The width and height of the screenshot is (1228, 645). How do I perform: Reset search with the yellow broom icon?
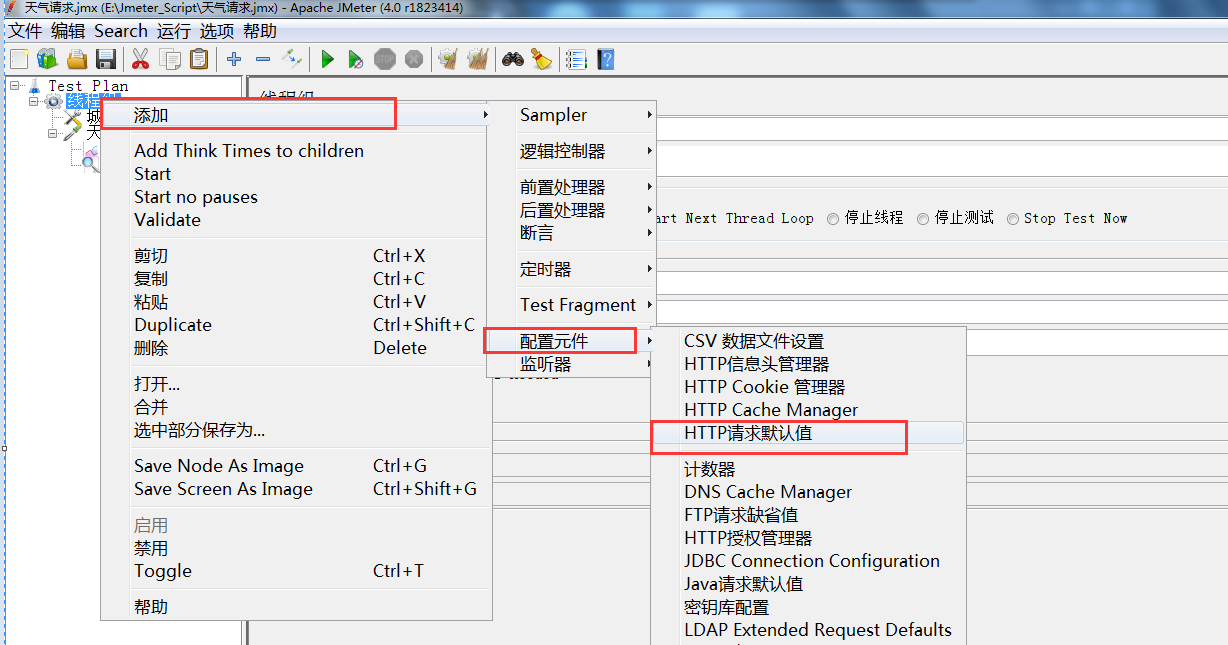[x=541, y=59]
